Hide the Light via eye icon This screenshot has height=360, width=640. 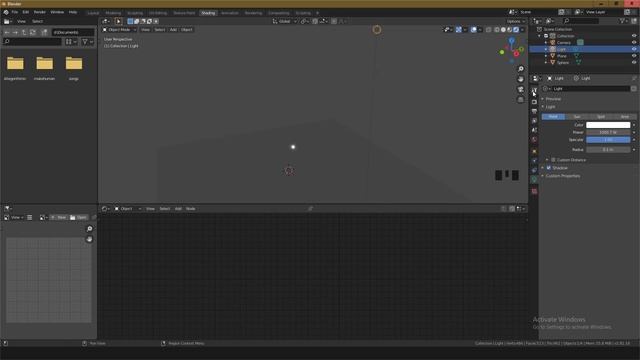coord(634,49)
